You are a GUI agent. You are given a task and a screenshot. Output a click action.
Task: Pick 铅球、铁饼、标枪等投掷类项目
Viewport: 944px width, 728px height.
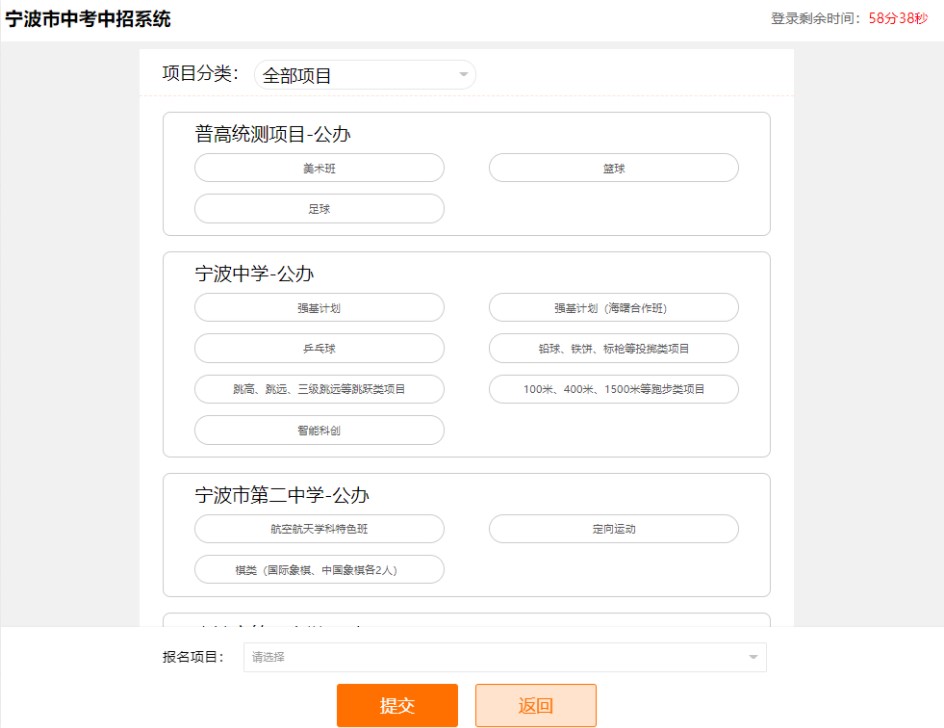(613, 348)
